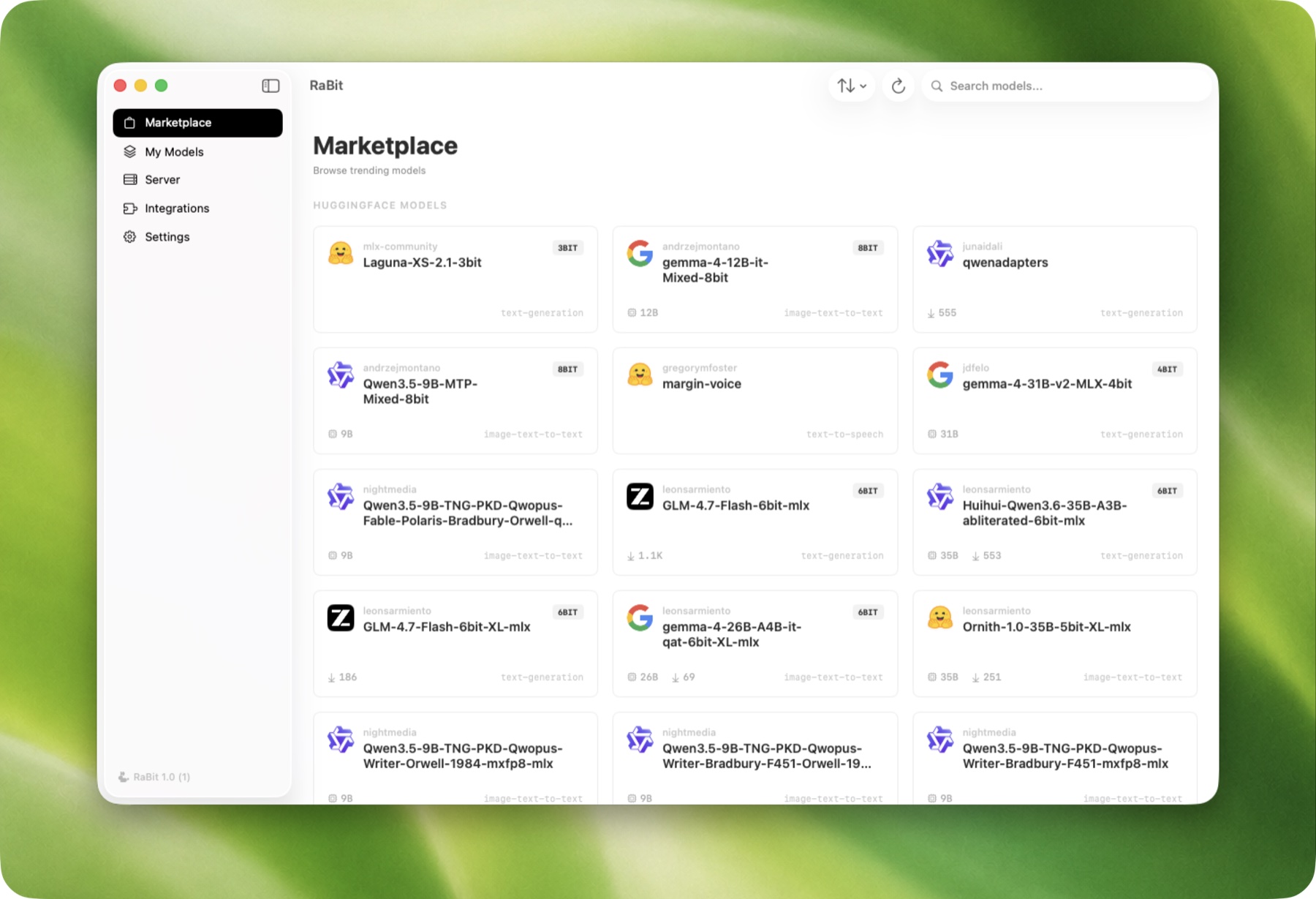The image size is (1316, 899).
Task: Click the emoji icon on Ornith-1.0-35B-5bit-XL-mlx
Action: coord(940,617)
